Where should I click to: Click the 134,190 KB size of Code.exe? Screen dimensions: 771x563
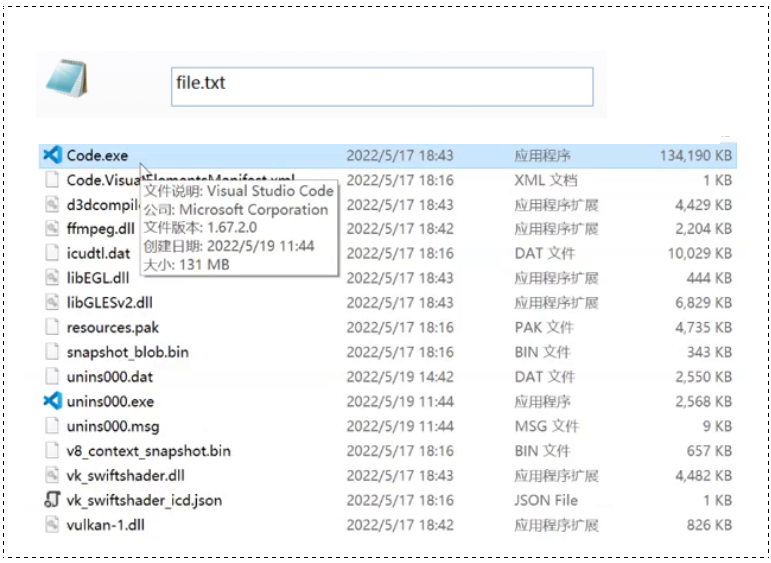click(x=695, y=156)
